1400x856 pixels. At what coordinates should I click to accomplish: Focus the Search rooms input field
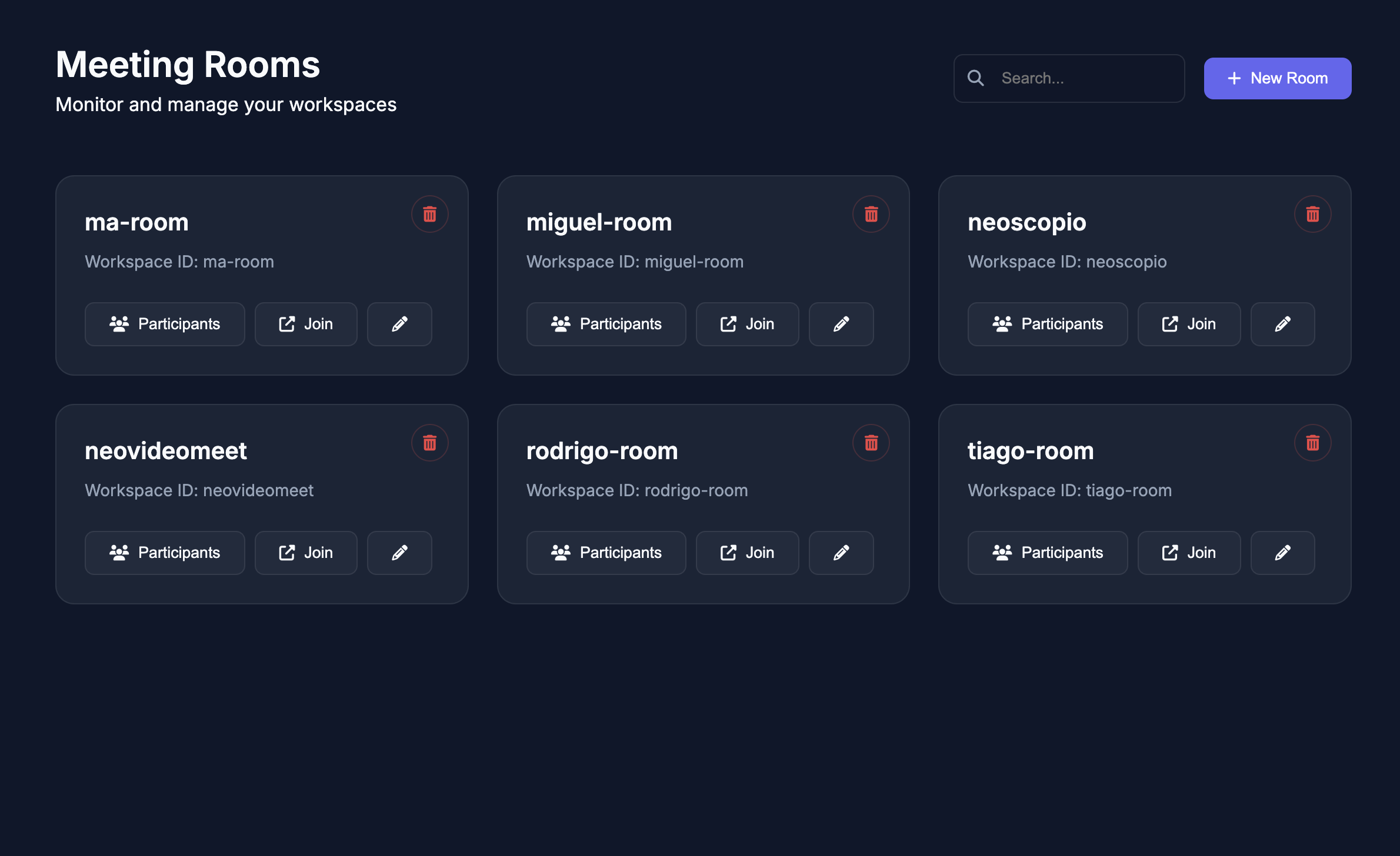(x=1069, y=78)
